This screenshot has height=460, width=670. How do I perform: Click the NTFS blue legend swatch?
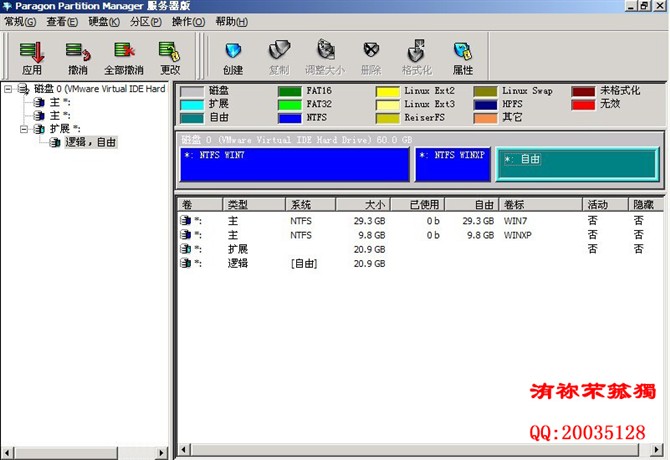tap(290, 118)
